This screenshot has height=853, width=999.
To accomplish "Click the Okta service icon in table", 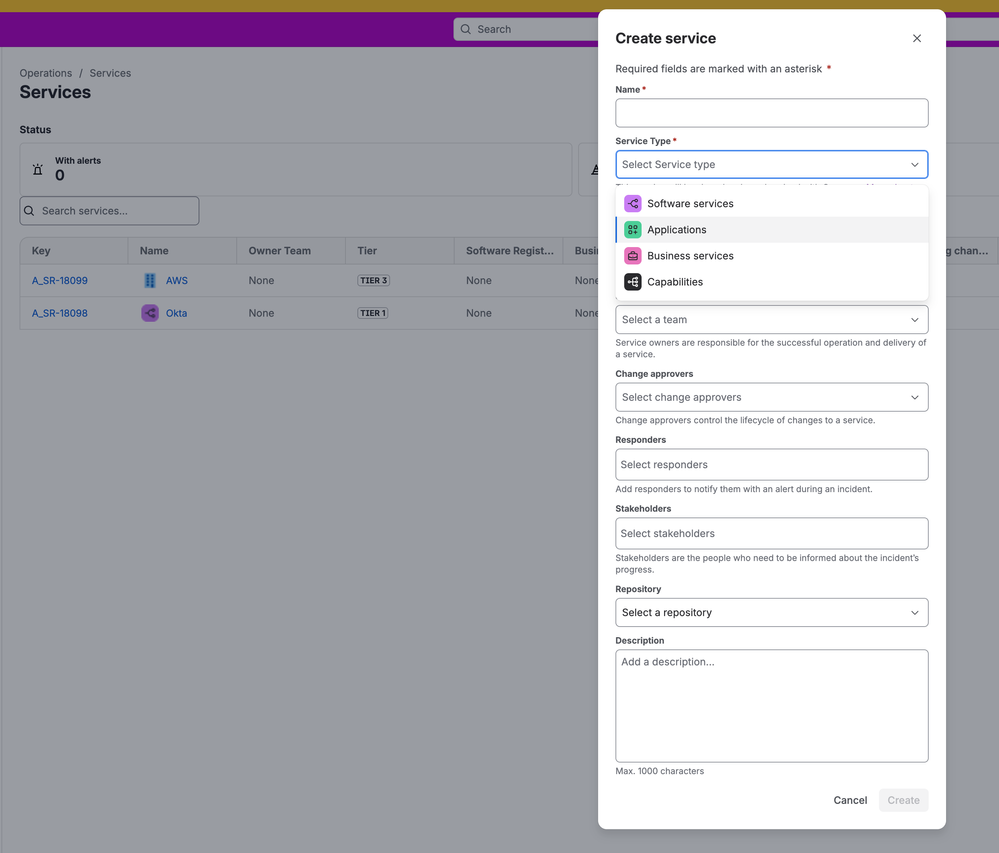I will [x=150, y=313].
